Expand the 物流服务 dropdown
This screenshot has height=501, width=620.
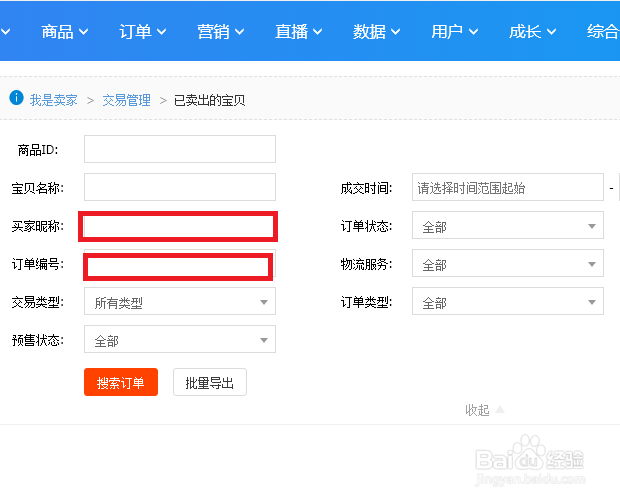point(508,264)
